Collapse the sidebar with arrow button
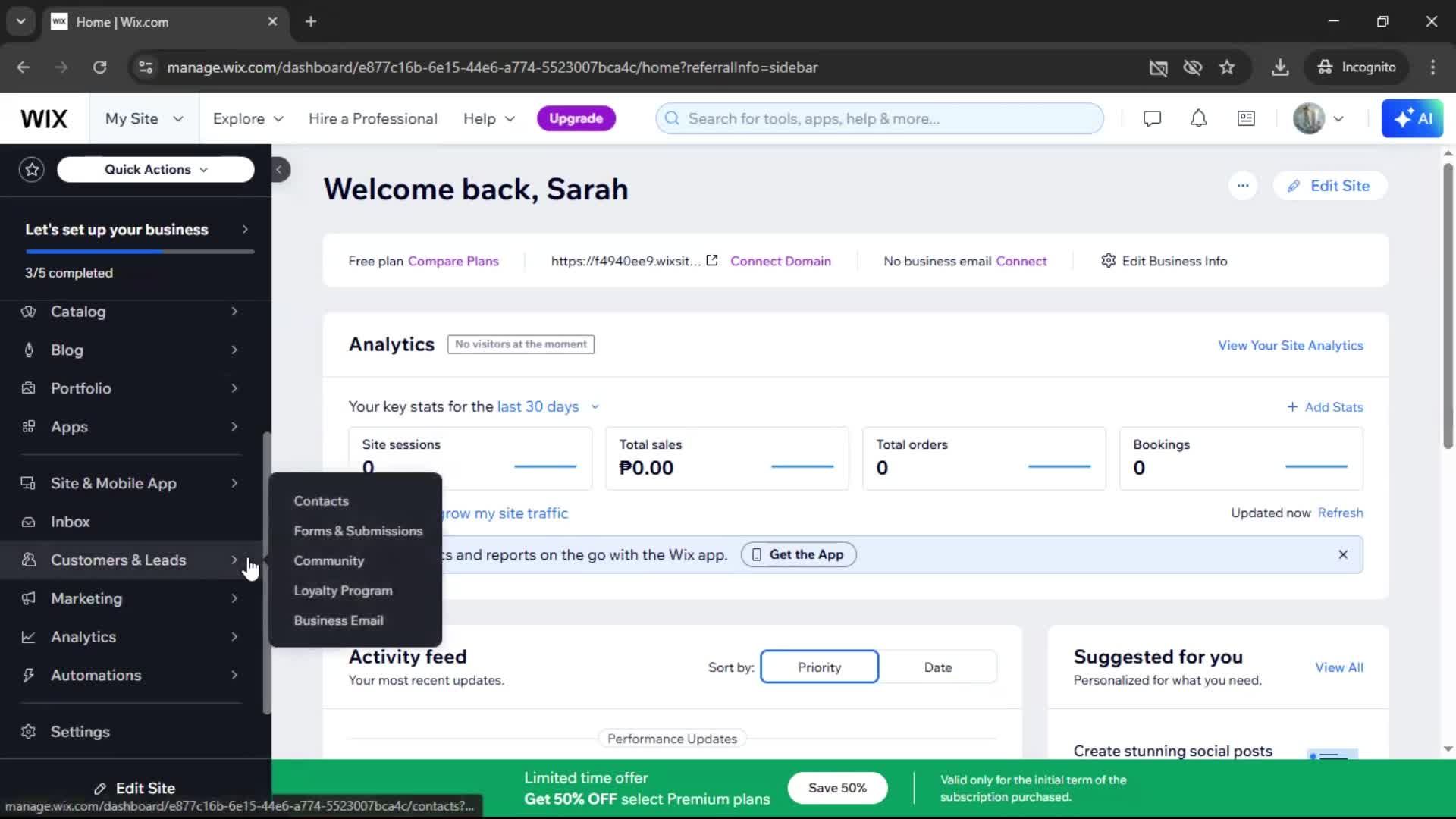1456x819 pixels. click(279, 169)
